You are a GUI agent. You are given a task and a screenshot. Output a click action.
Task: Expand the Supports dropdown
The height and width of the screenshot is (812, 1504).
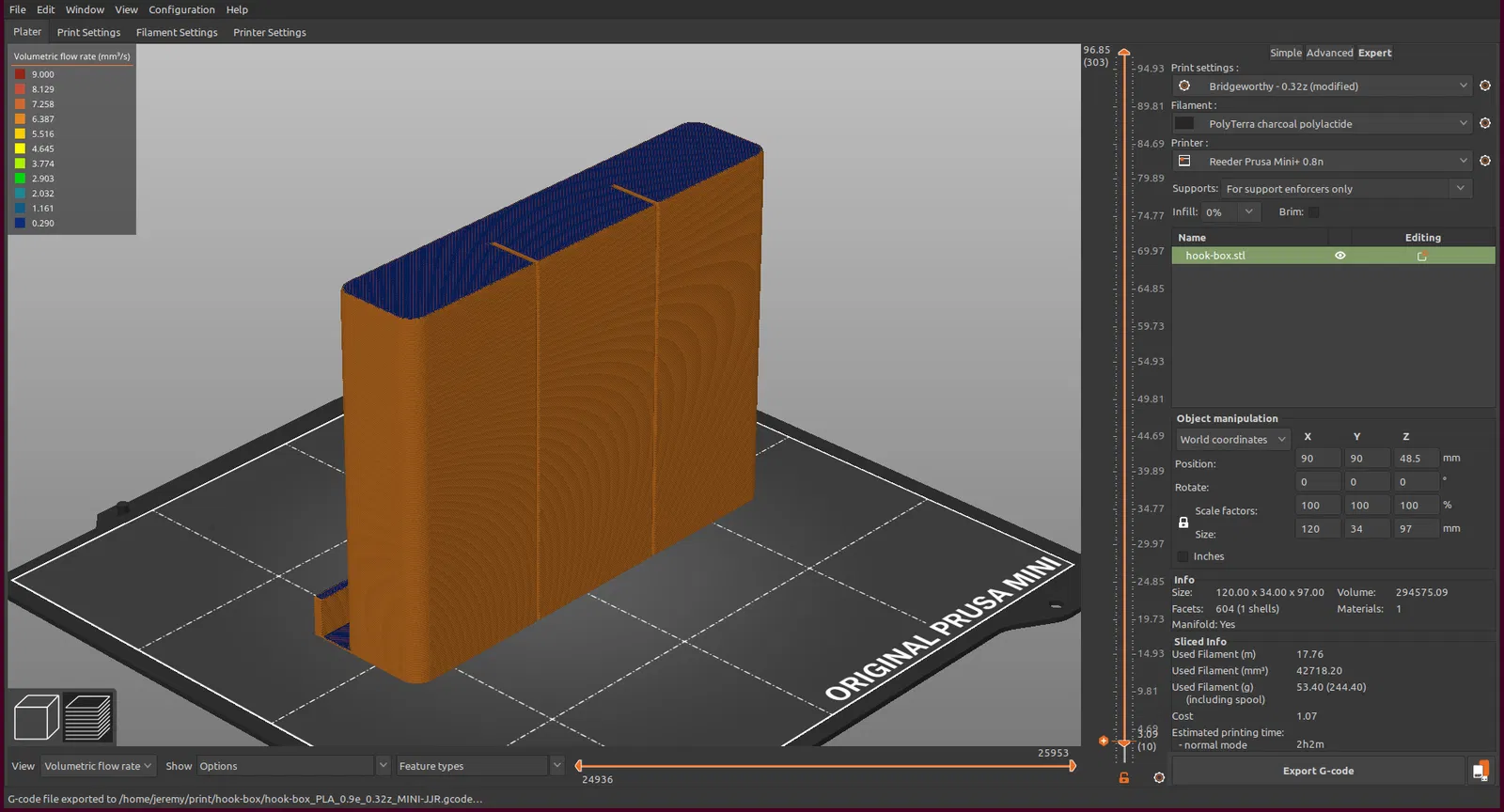[x=1460, y=188]
